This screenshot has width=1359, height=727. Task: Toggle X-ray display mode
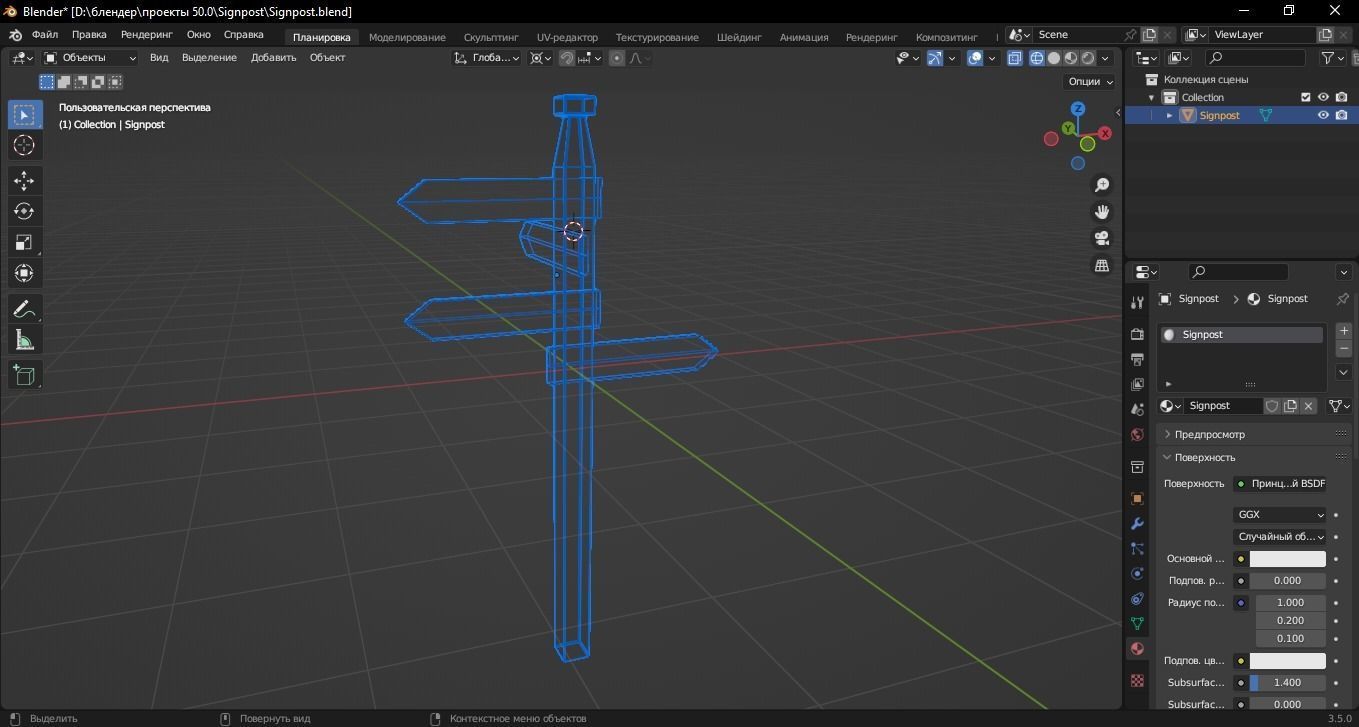pos(1015,58)
